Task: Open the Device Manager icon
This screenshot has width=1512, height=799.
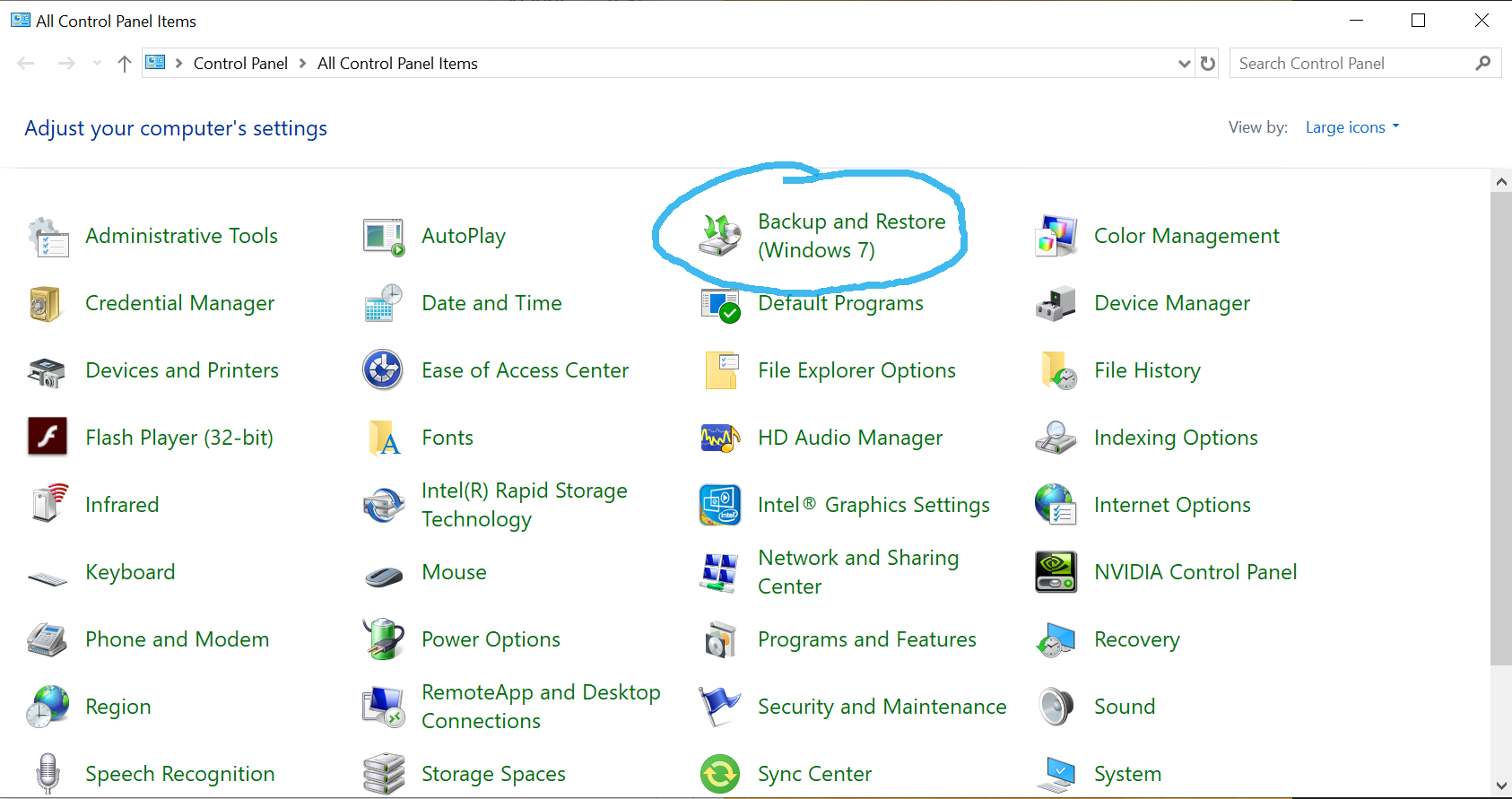Action: coord(1056,304)
